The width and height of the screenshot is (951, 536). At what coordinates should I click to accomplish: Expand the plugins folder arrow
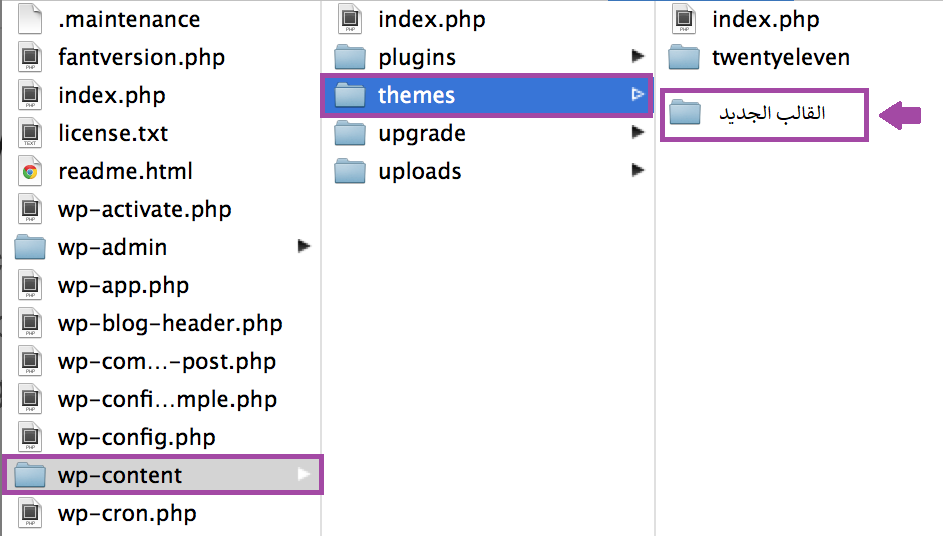pyautogui.click(x=637, y=57)
